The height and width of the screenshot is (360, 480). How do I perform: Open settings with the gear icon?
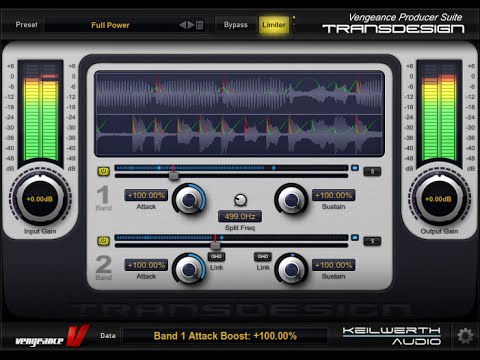pyautogui.click(x=465, y=336)
